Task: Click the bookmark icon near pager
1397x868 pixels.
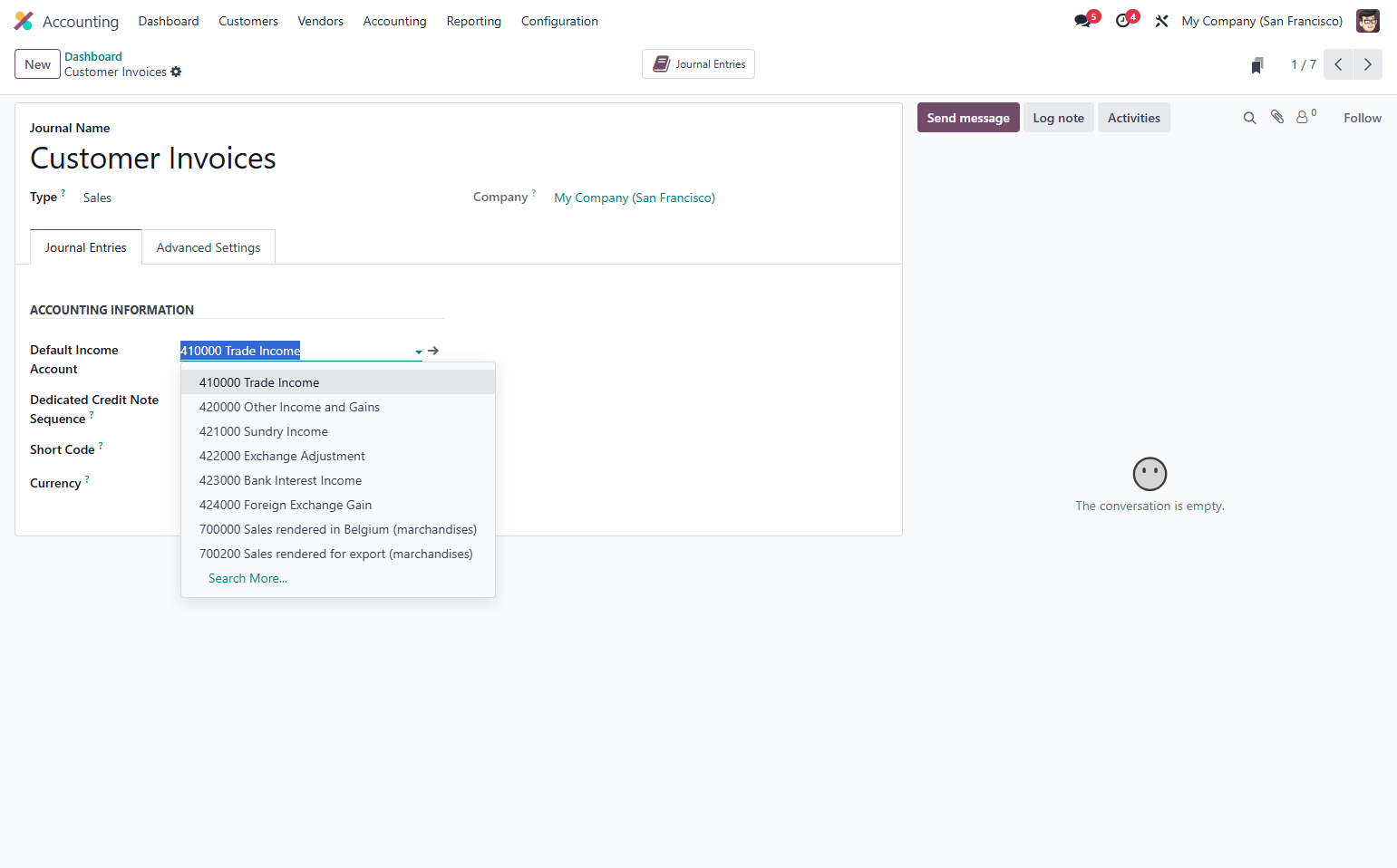Action: (1257, 65)
